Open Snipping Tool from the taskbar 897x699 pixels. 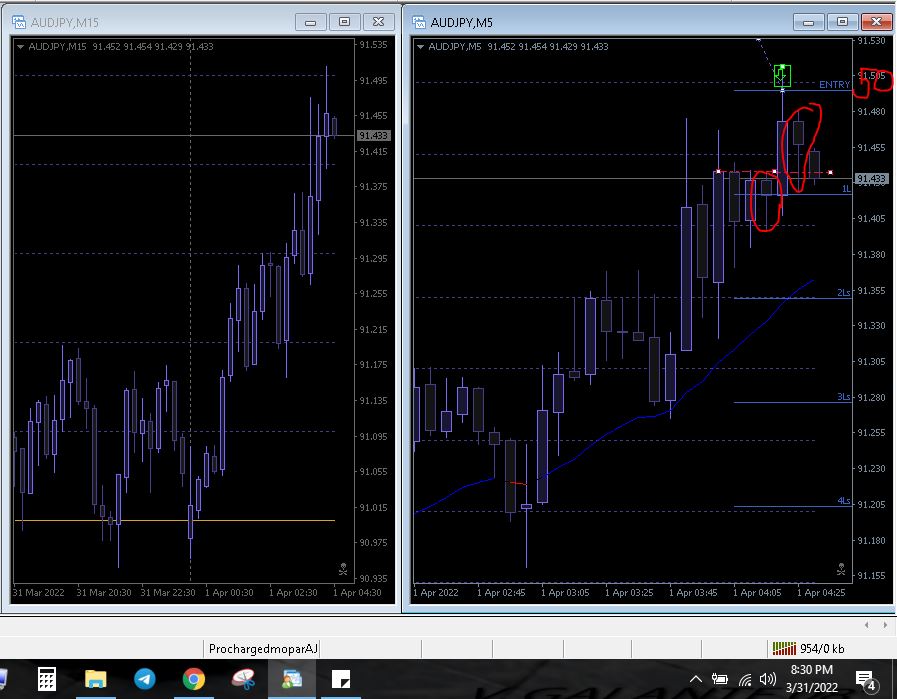point(243,679)
